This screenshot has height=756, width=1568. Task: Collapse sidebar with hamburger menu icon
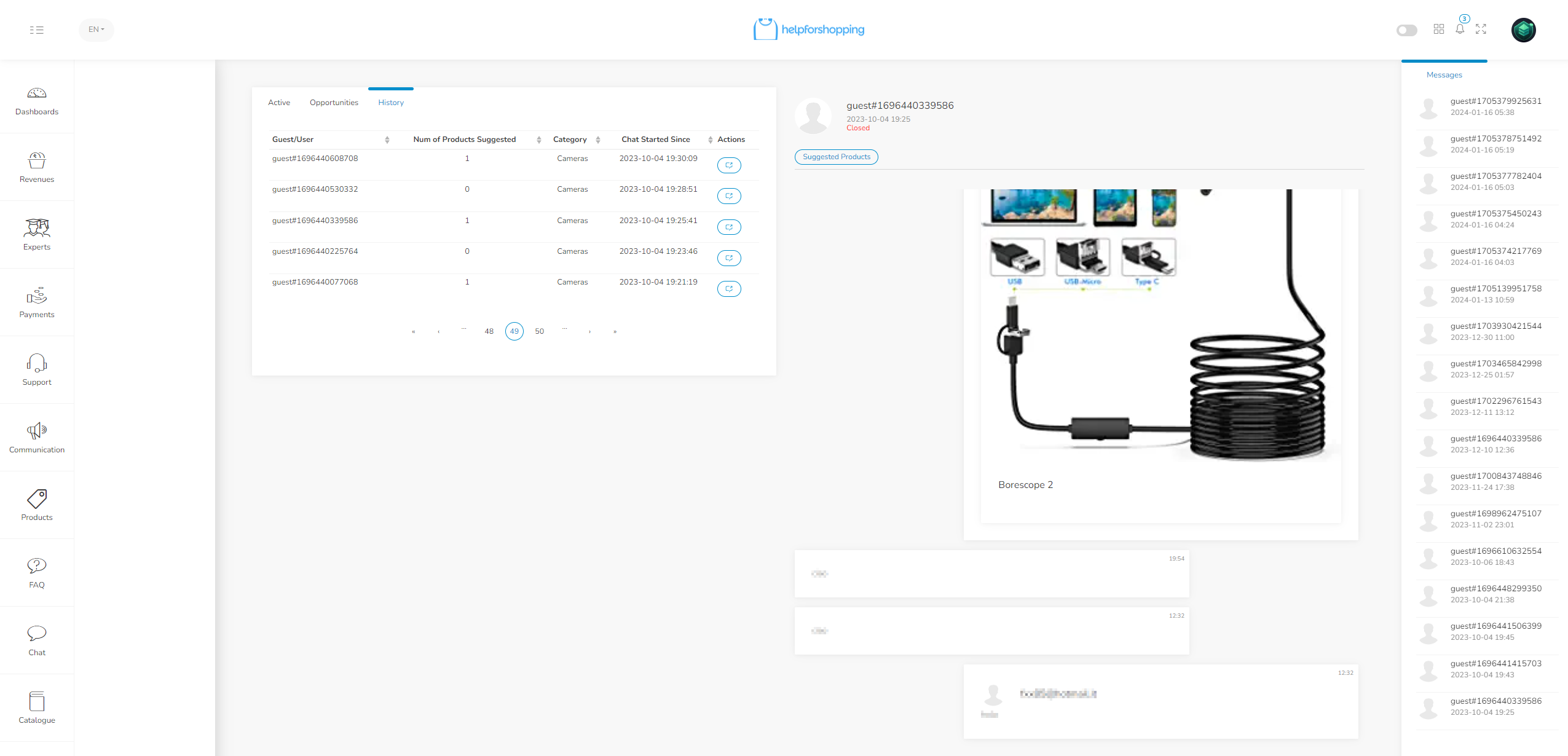(37, 30)
